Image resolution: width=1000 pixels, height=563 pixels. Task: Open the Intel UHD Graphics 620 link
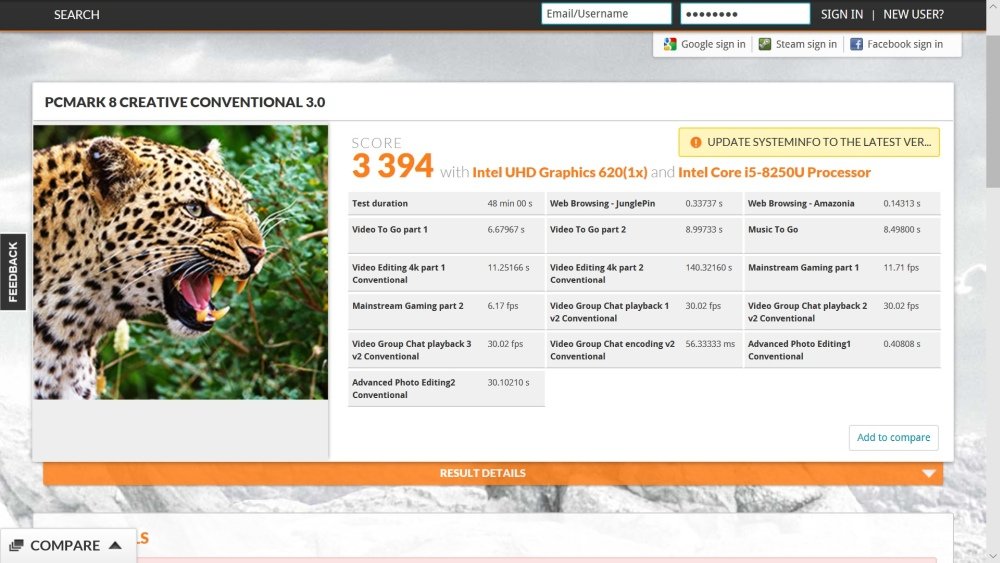[x=559, y=172]
